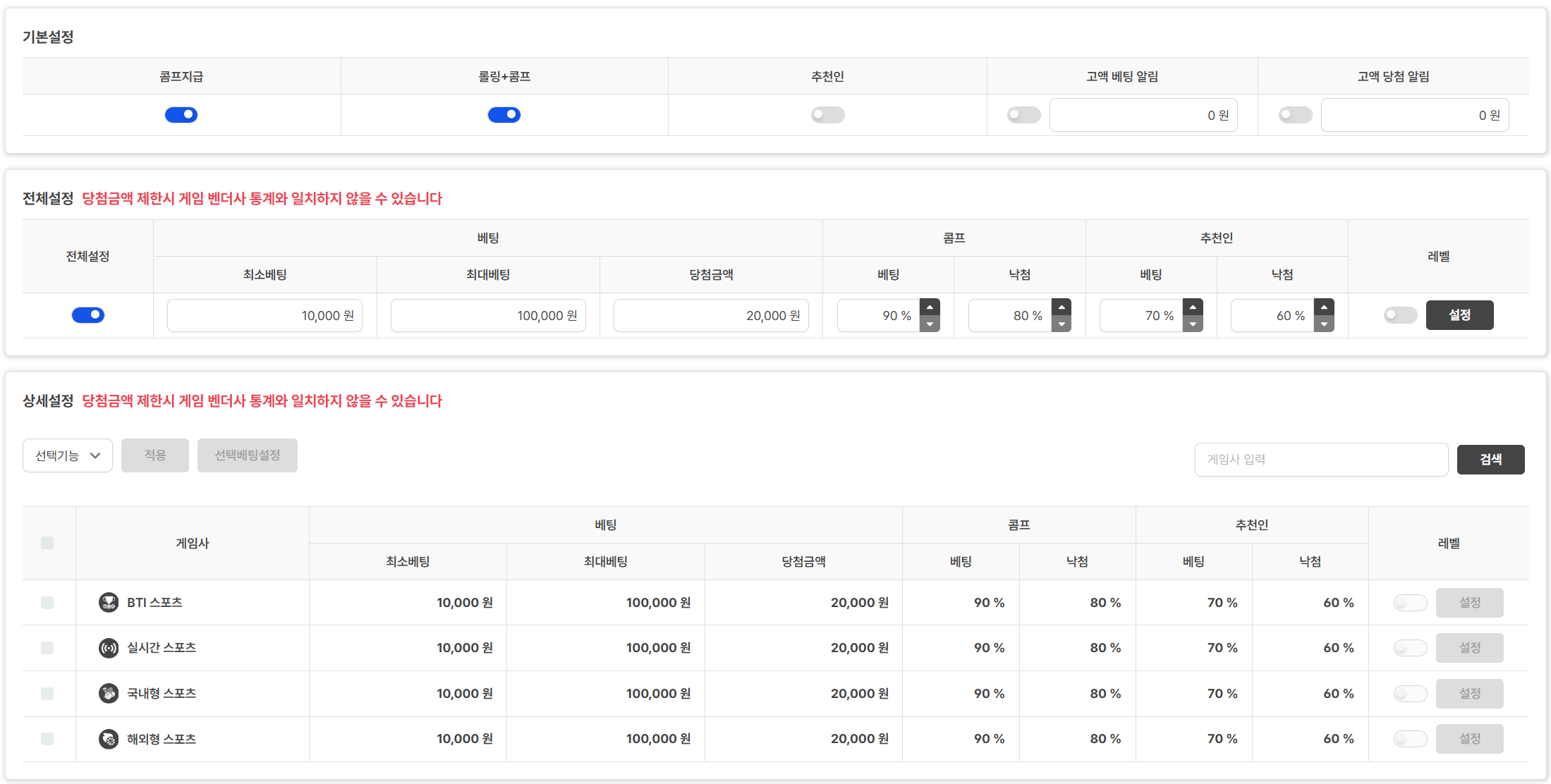Click the dark 설정 button in 전체설정
Screen dimensions: 1551x784
click(x=1459, y=315)
